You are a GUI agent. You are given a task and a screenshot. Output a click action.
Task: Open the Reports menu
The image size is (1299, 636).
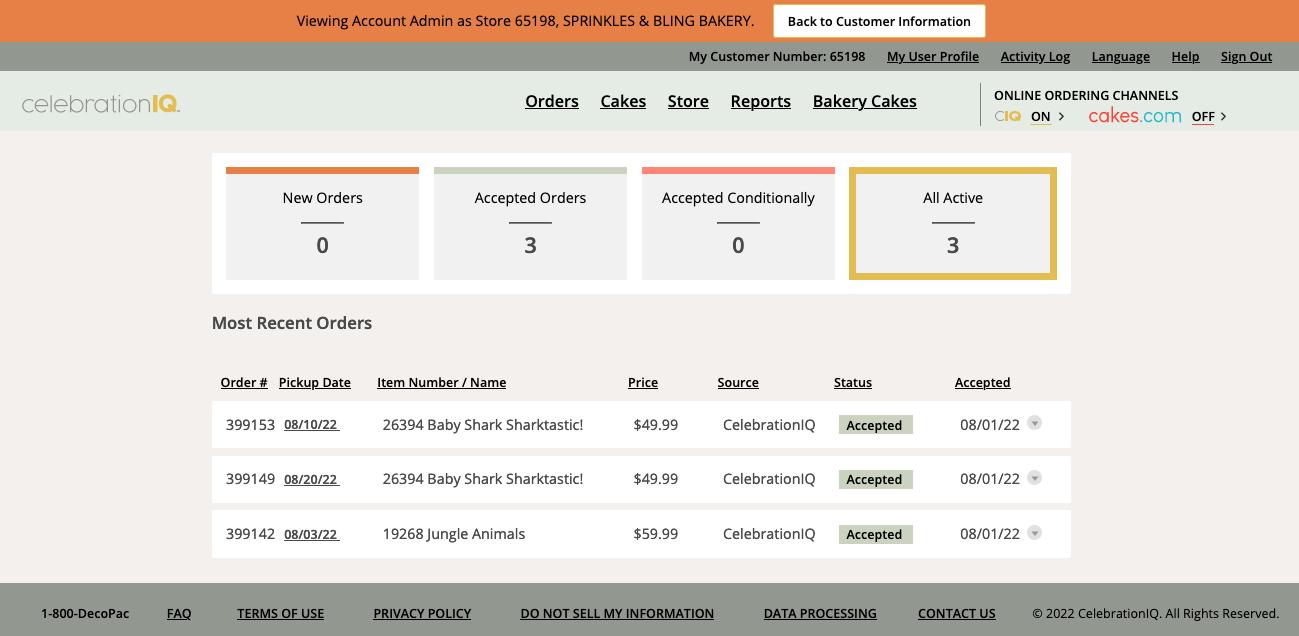[760, 101]
